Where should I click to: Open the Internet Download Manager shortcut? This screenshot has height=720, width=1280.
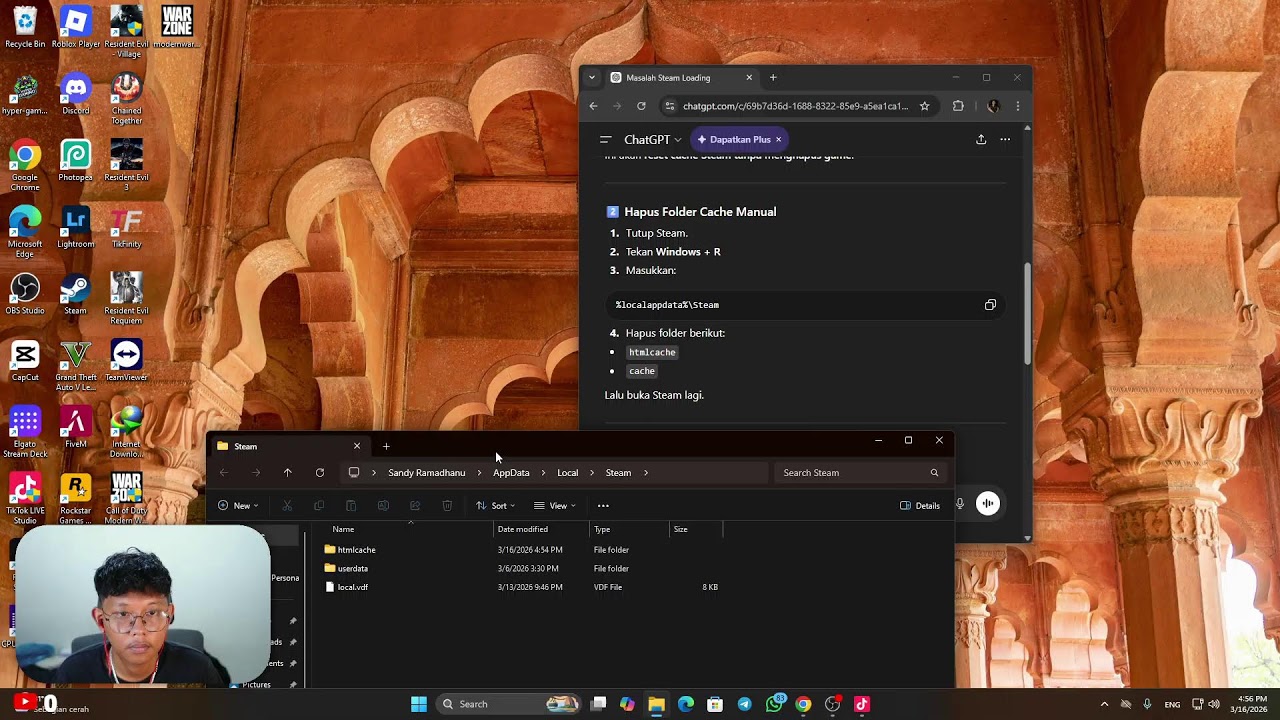point(126,432)
